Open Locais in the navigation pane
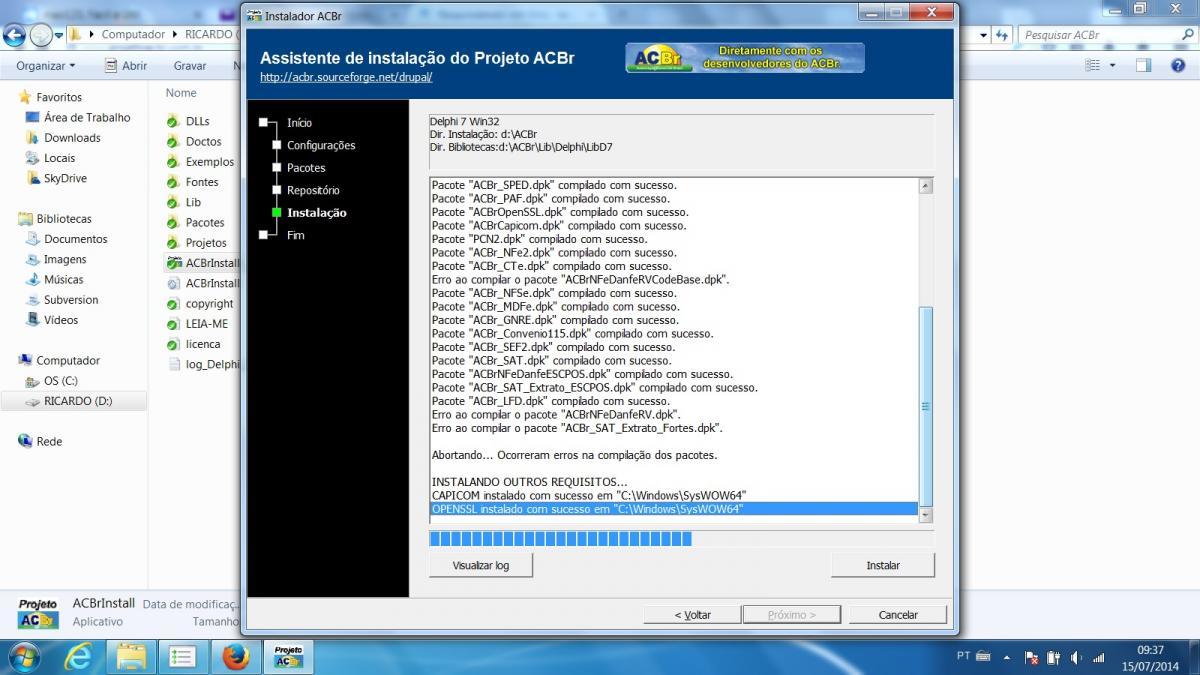This screenshot has width=1200, height=675. (59, 158)
